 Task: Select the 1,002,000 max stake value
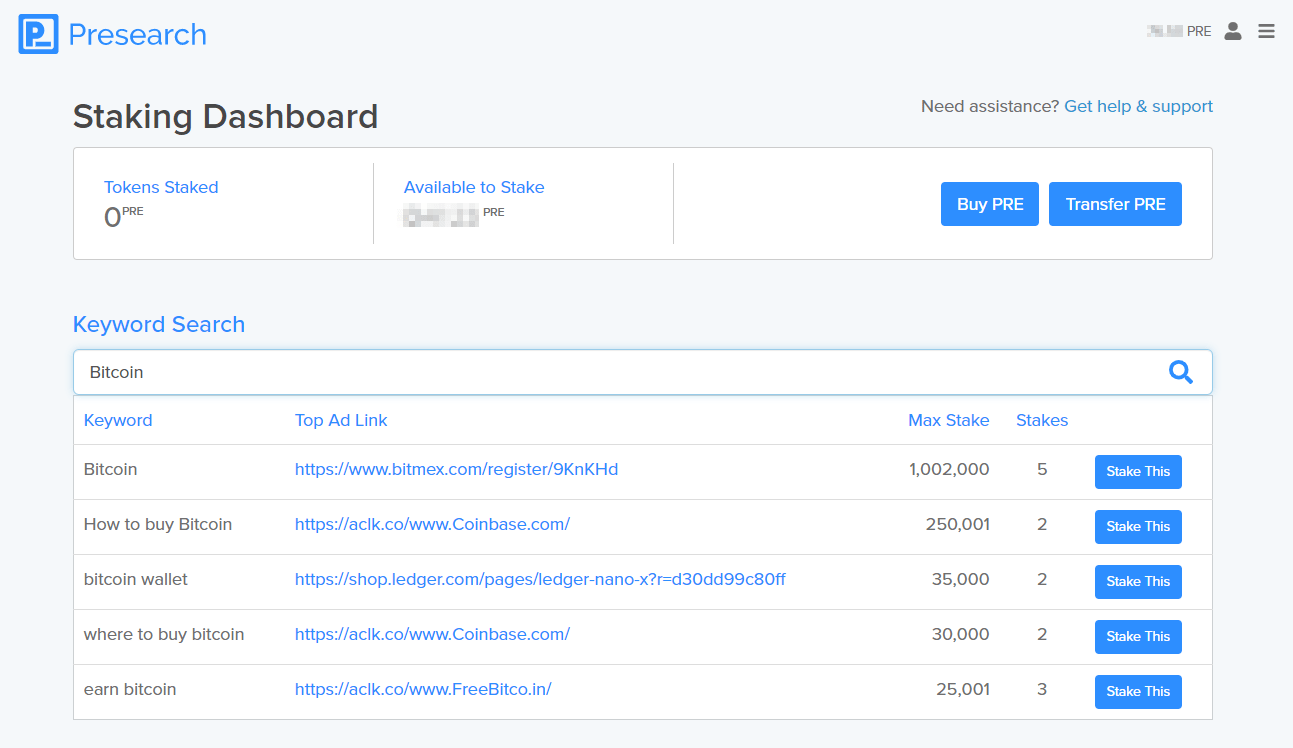point(949,469)
